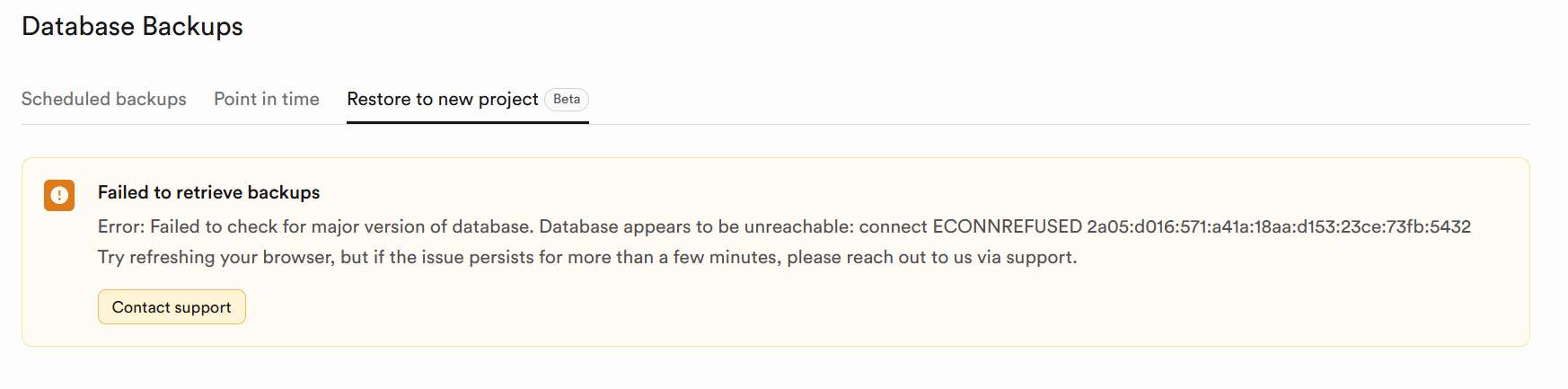Click the "Error:" prefix of the message
1568x389 pixels.
point(121,226)
